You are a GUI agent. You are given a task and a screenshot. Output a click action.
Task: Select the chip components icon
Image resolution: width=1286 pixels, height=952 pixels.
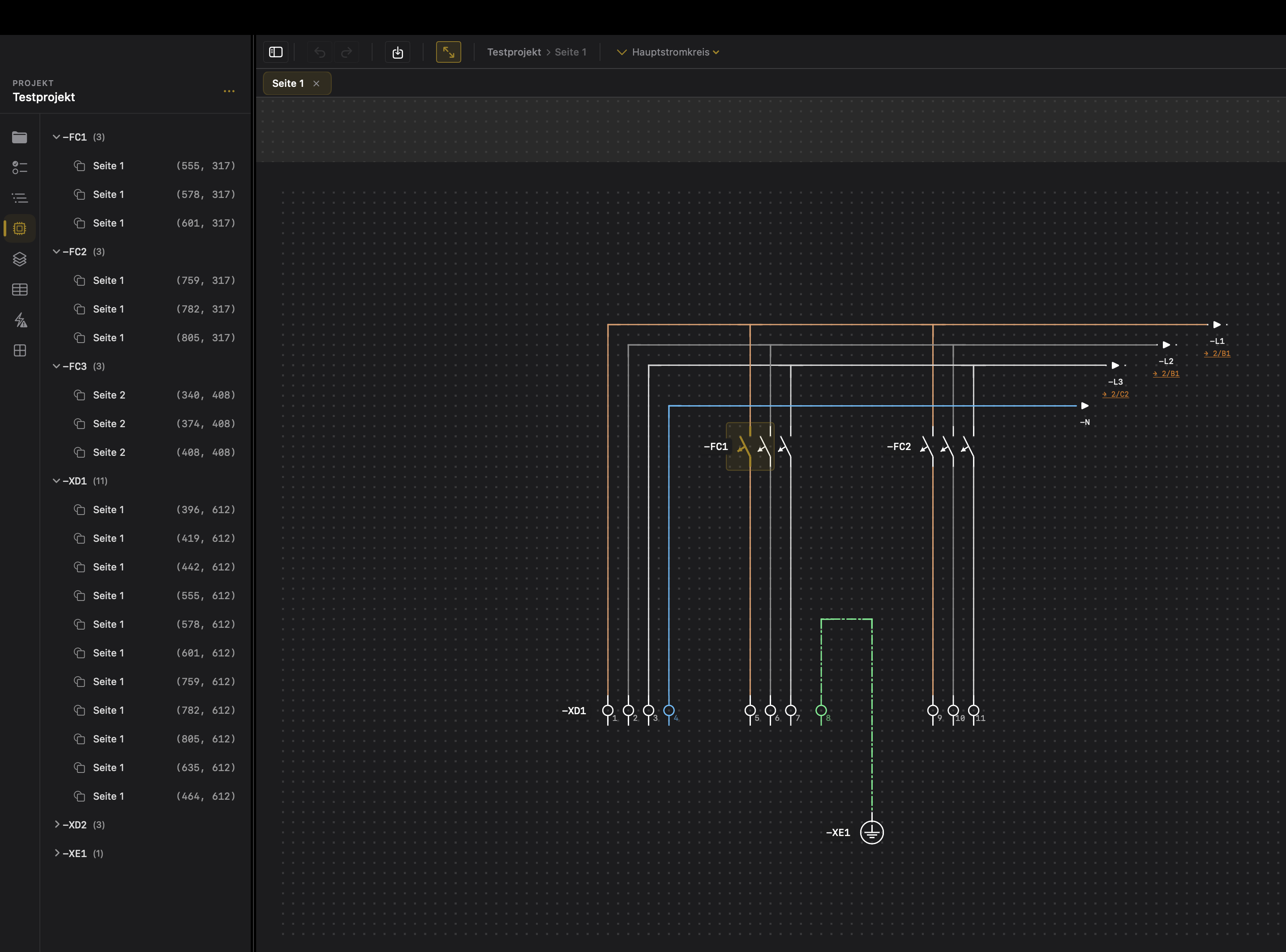tap(20, 229)
